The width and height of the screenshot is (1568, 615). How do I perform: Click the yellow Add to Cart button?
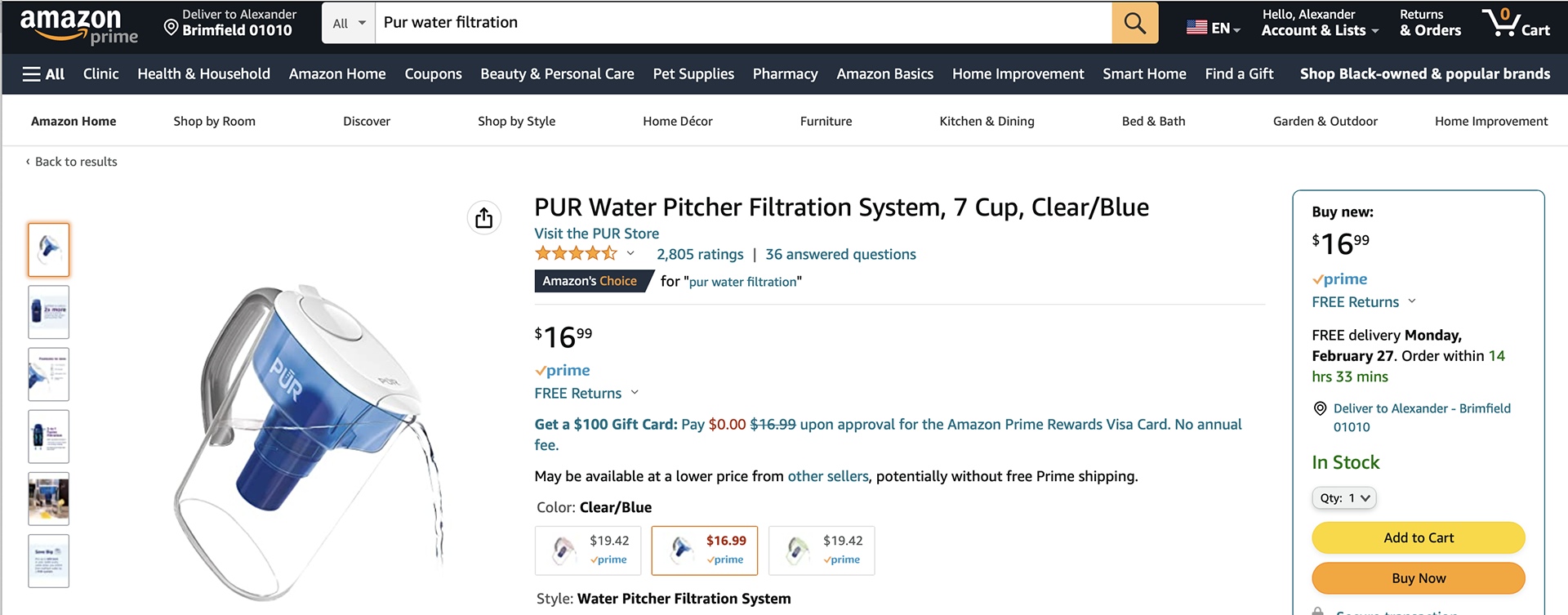[x=1419, y=537]
